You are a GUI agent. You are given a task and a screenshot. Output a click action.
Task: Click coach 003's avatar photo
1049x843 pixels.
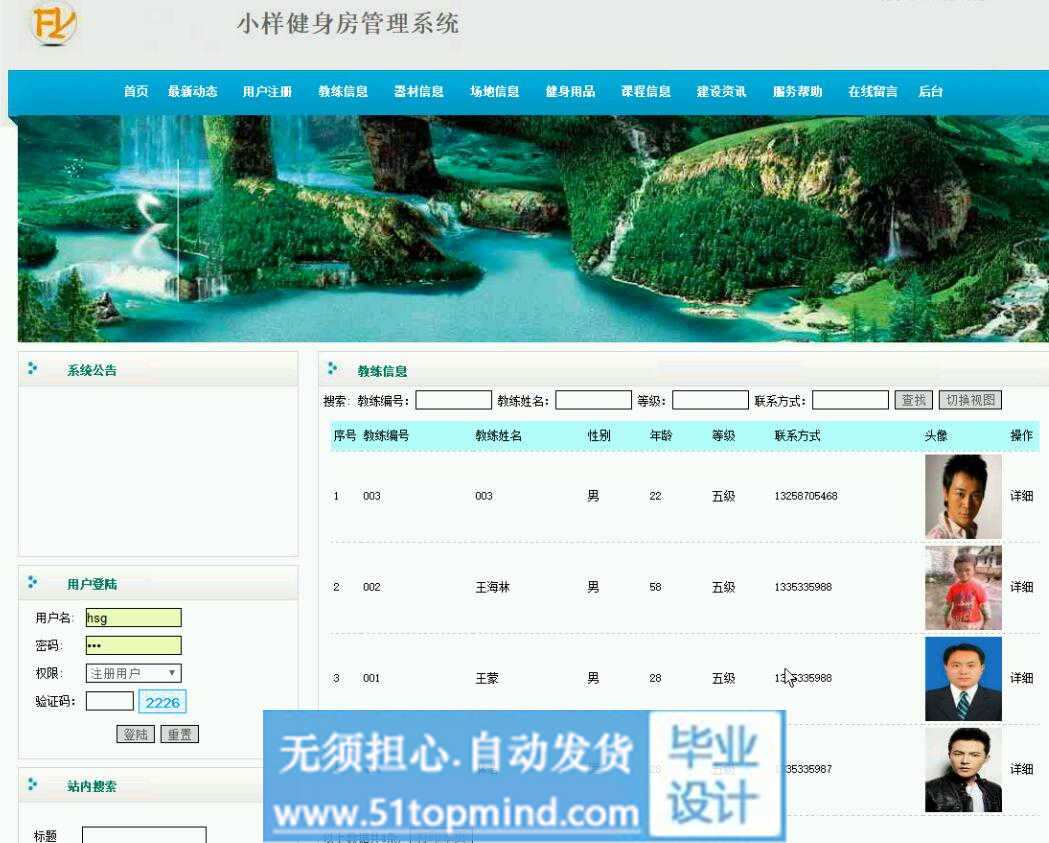963,496
